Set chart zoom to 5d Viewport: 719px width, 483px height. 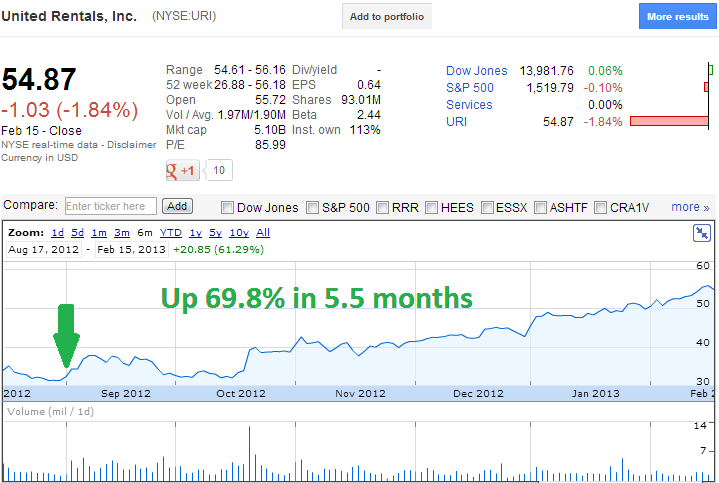tap(77, 233)
